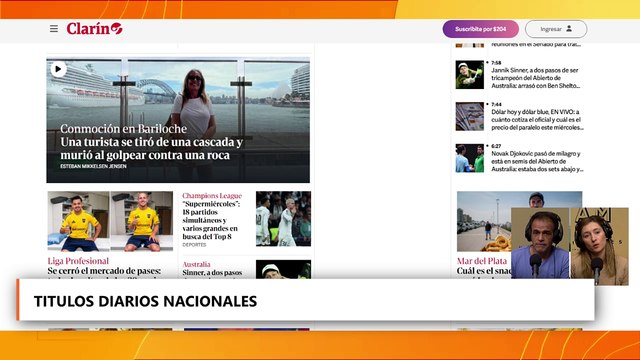This screenshot has width=640, height=360.
Task: Click the Champions League section label
Action: 212,196
